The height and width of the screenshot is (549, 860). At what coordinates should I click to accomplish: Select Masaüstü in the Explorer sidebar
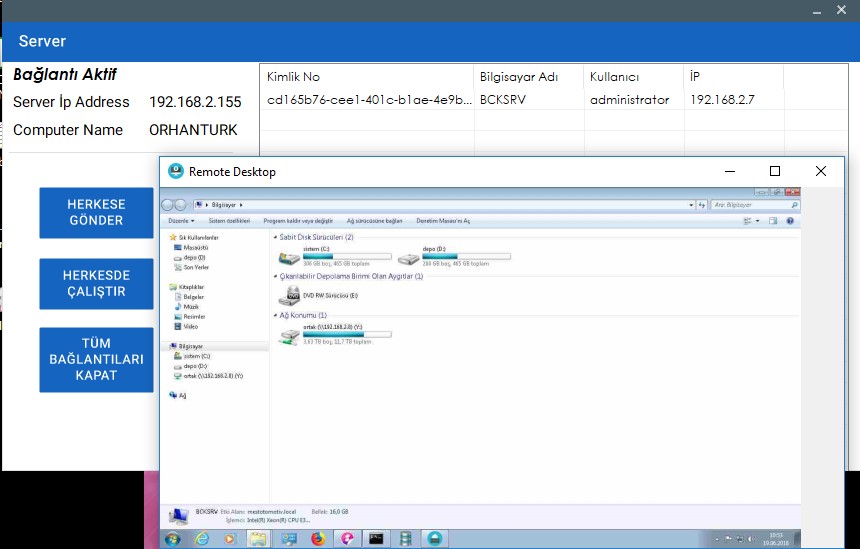194,247
